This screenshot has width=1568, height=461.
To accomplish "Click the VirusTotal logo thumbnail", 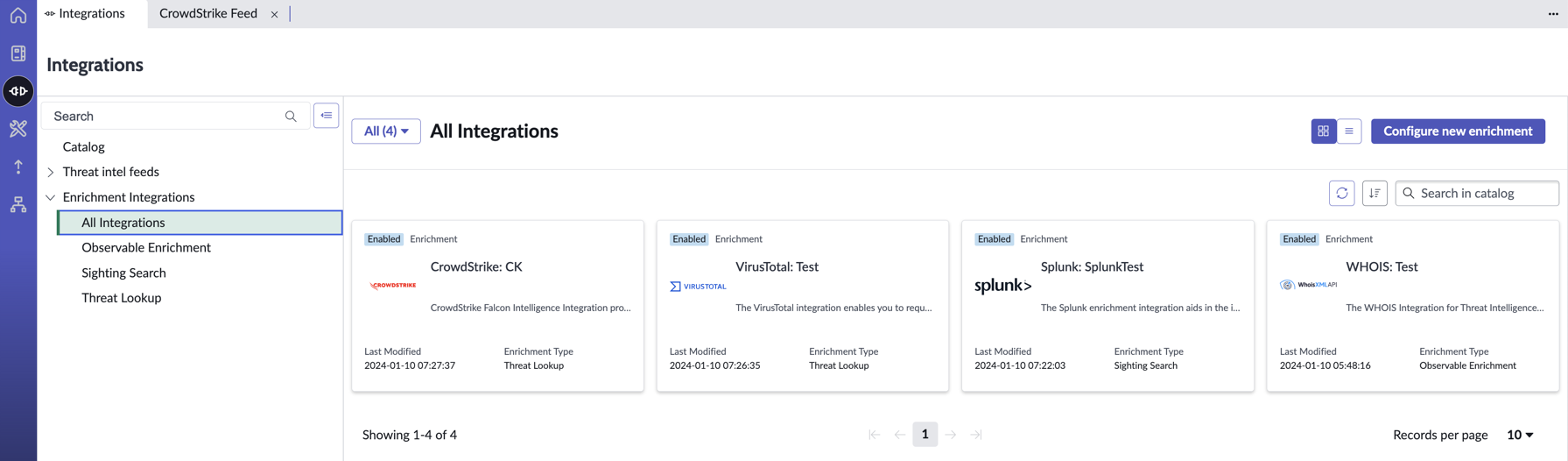I will [698, 287].
